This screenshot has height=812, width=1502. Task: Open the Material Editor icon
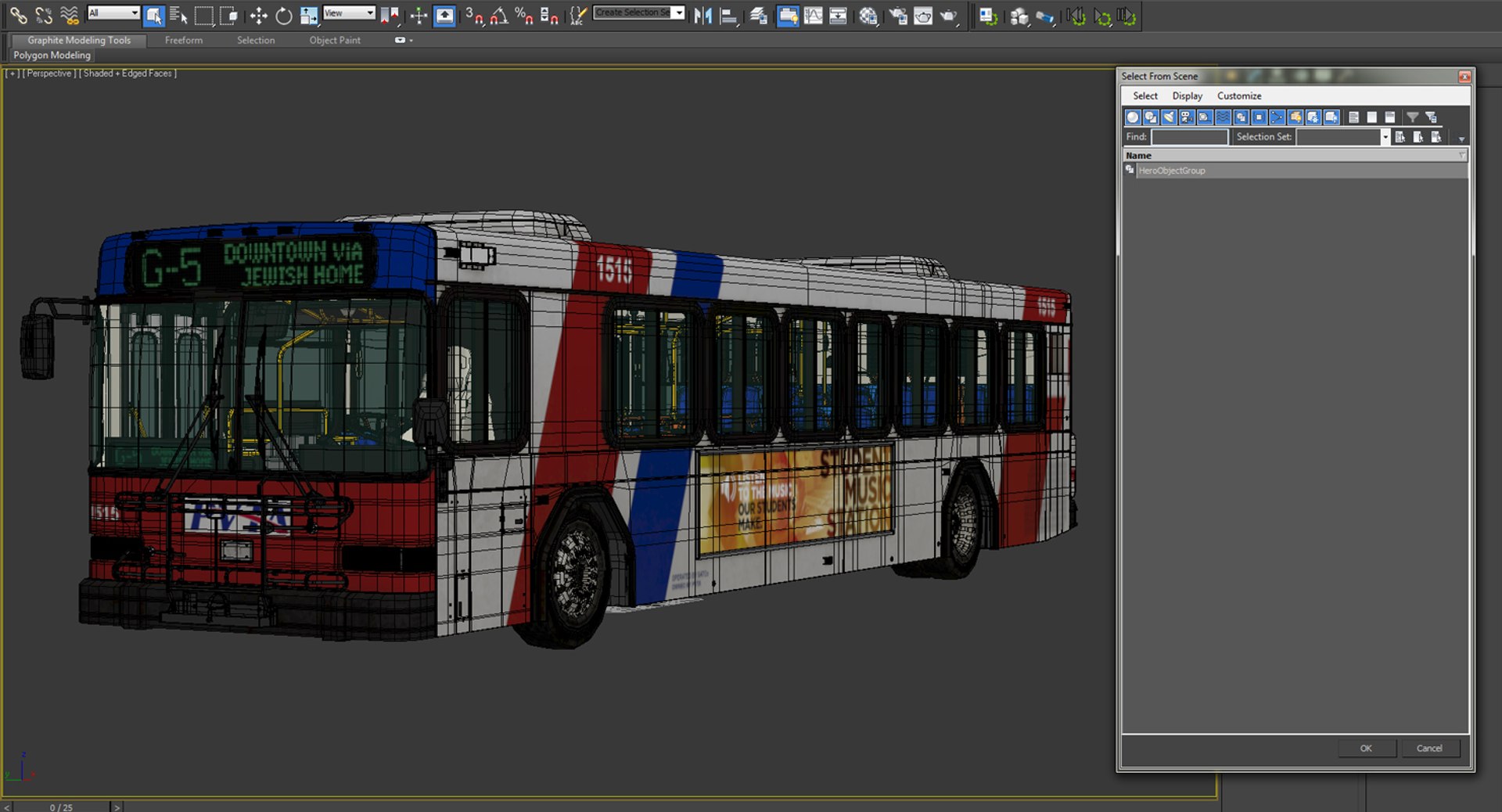[868, 15]
